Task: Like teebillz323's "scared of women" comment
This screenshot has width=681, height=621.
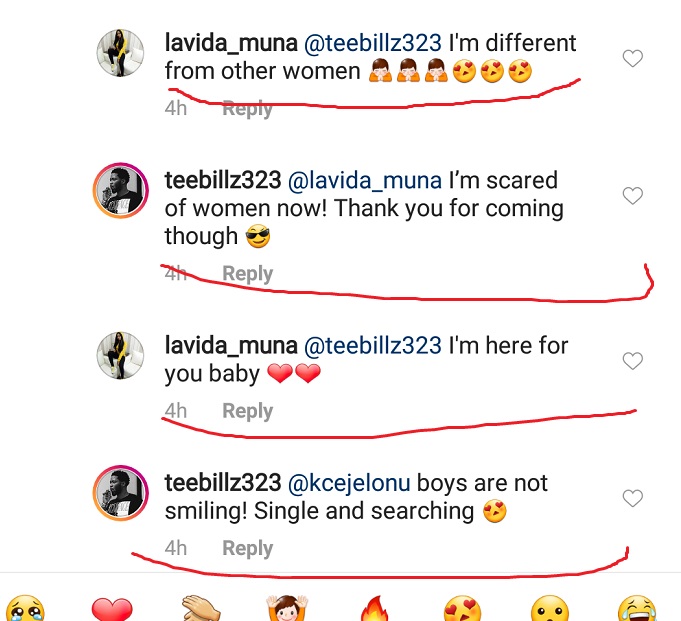Action: pos(632,196)
